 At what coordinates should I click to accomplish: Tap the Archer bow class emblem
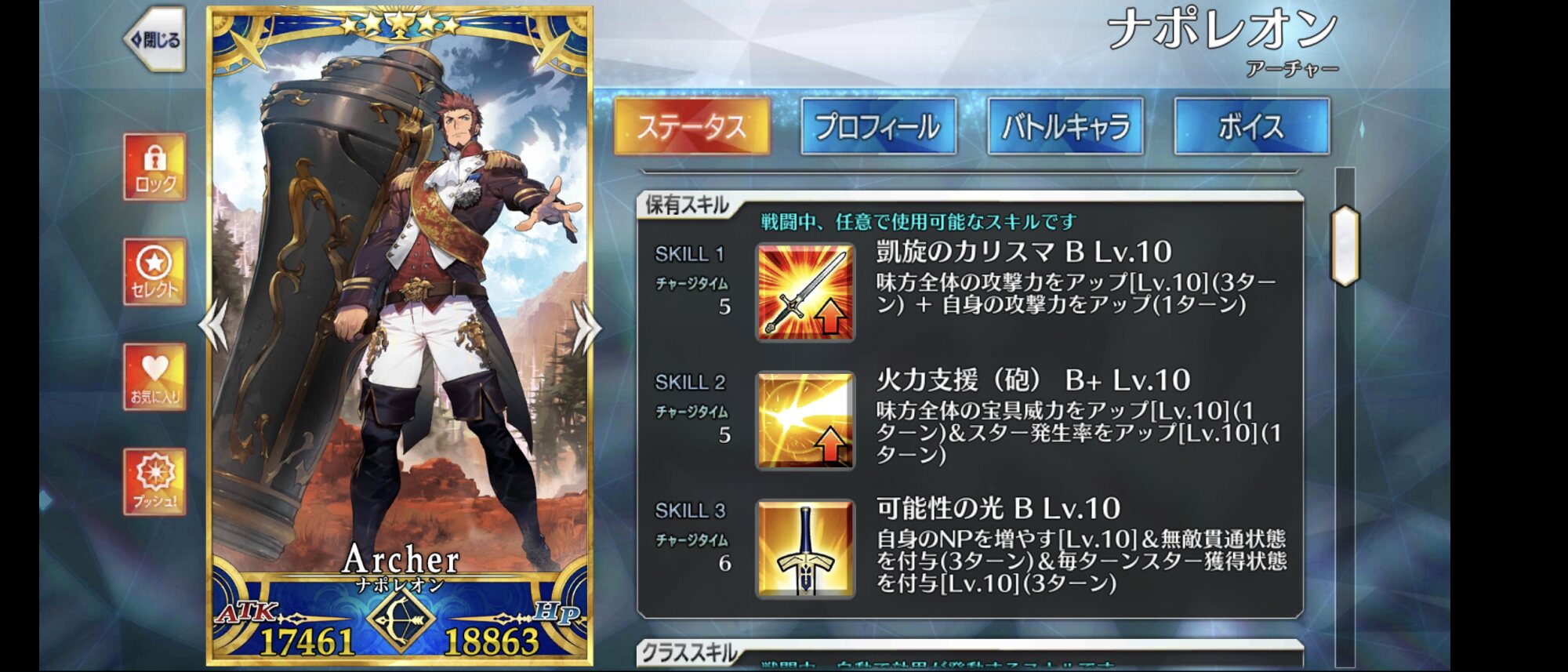coord(400,619)
